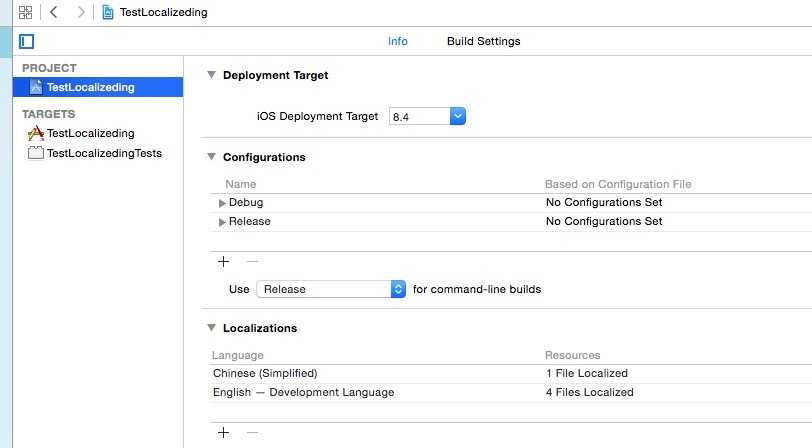
Task: Click the app icon of TestLocalizeding target
Action: tap(36, 133)
